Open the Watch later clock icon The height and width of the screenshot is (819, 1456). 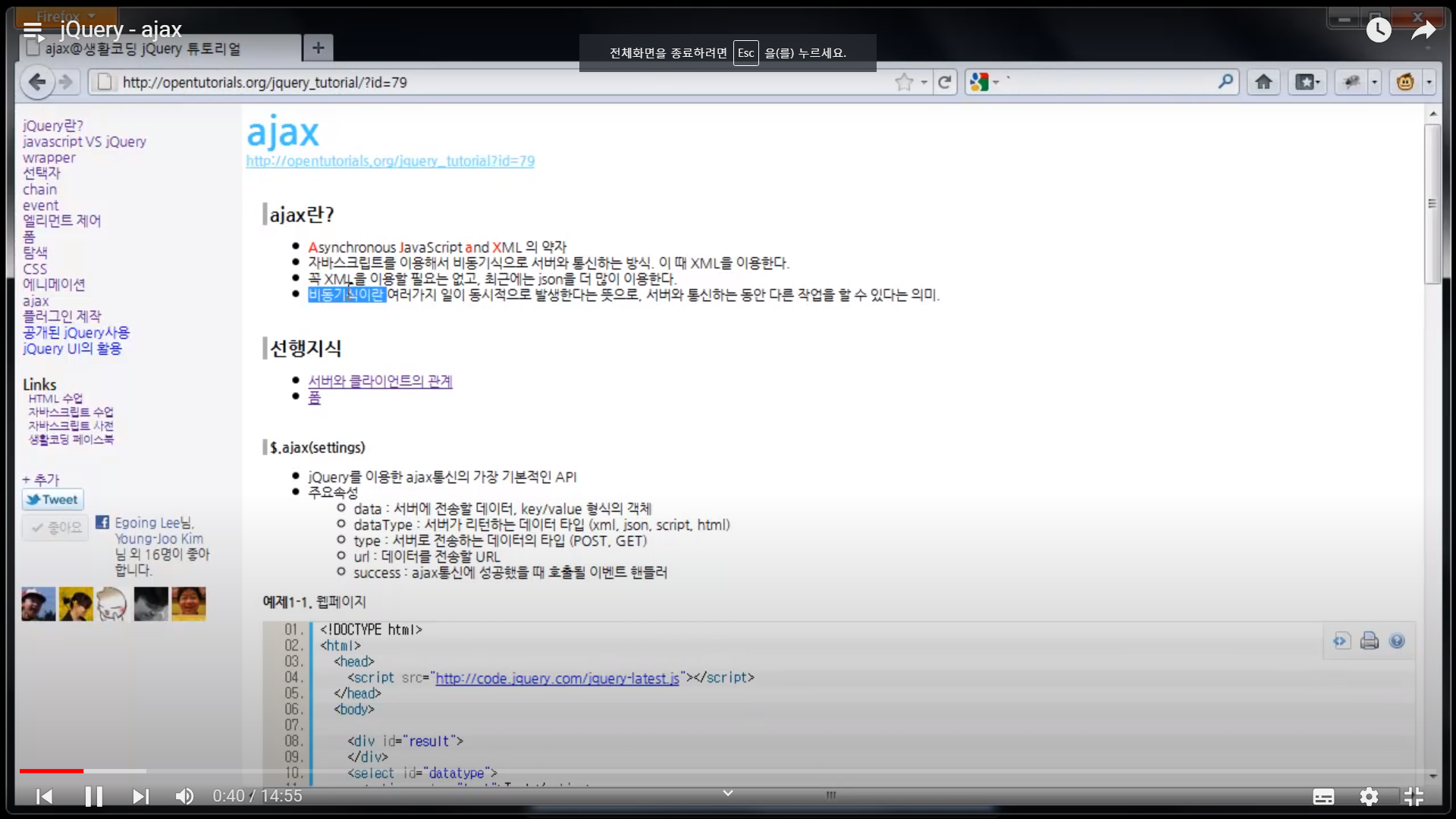tap(1379, 30)
